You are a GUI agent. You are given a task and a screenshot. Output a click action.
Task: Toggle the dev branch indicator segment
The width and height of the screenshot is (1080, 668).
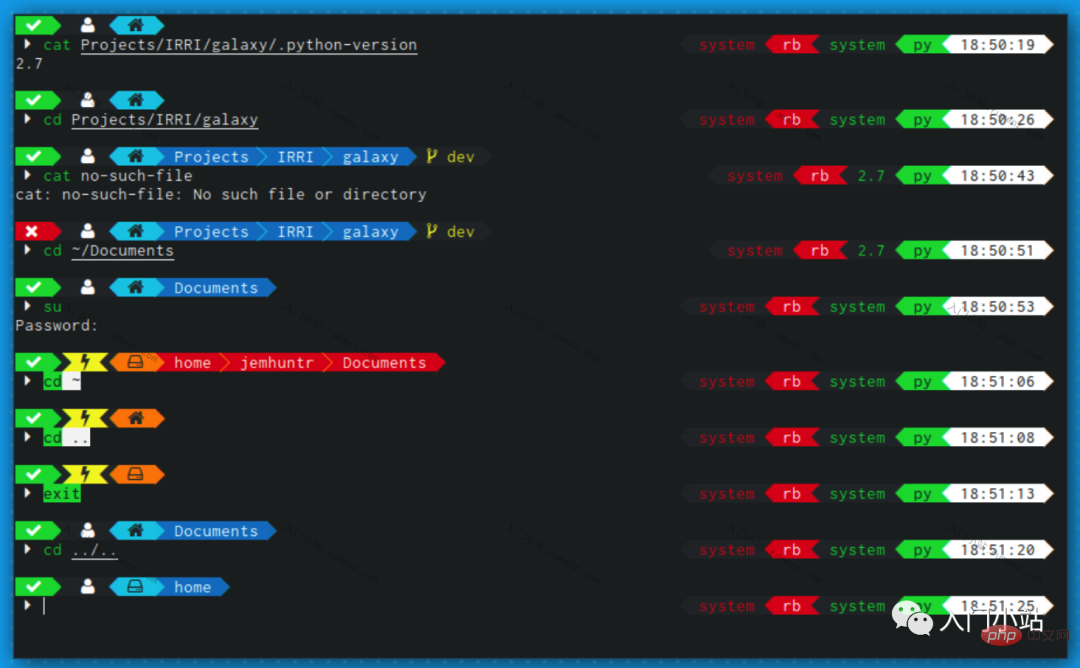(x=459, y=156)
